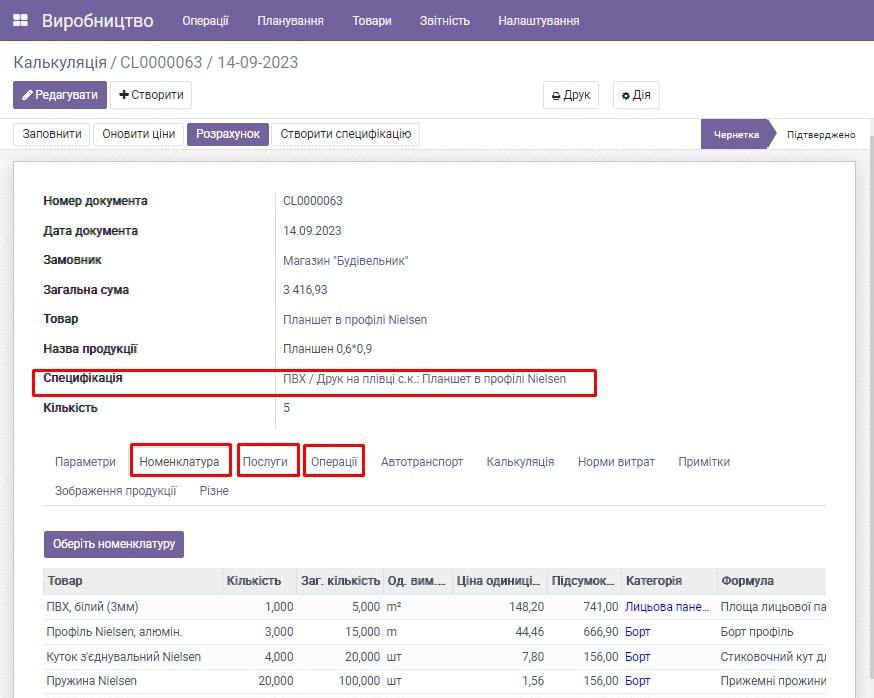The height and width of the screenshot is (698, 874).
Task: Select the ПВХ, білий (3мм) row
Action: (x=435, y=607)
